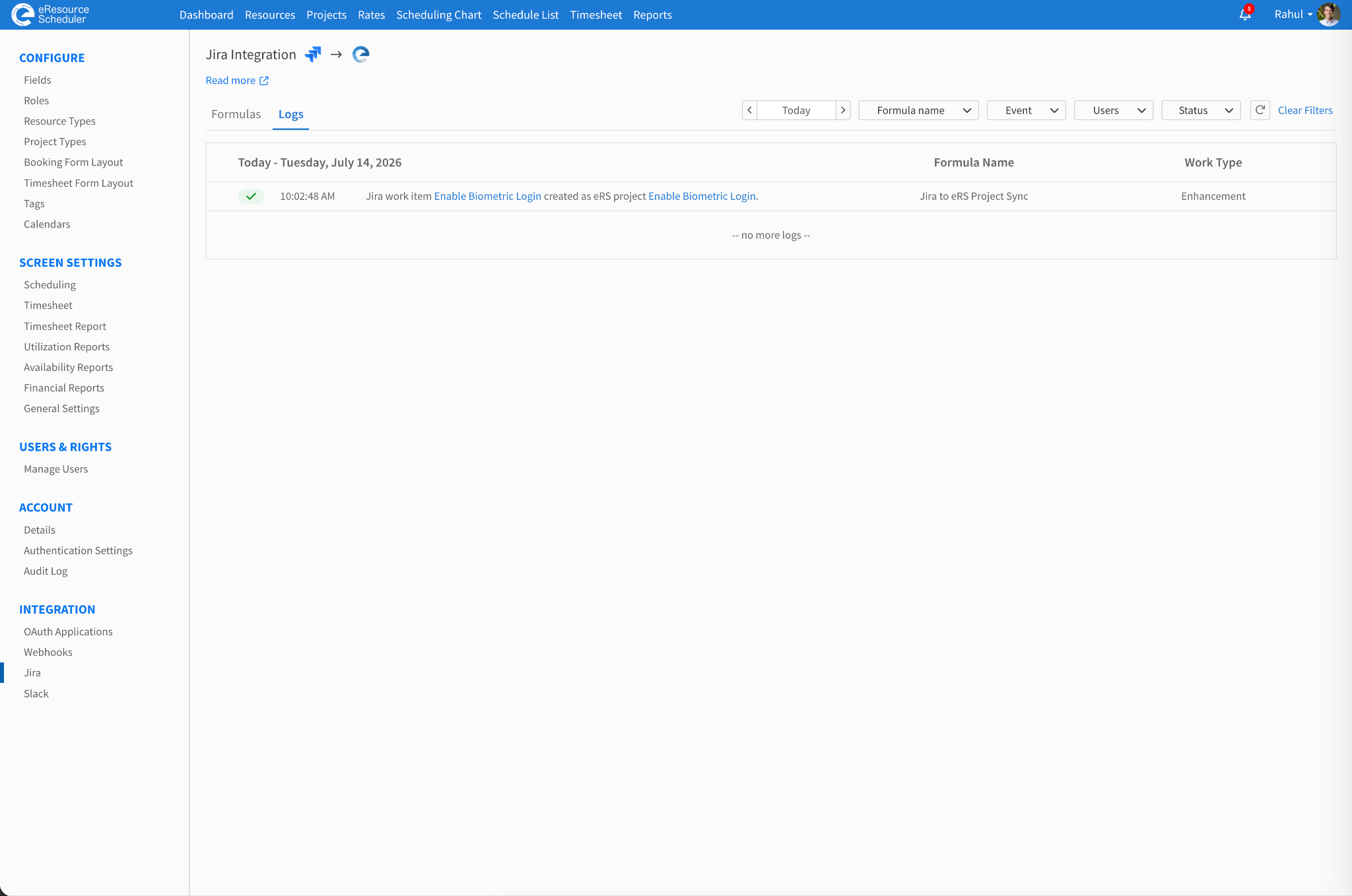Image resolution: width=1352 pixels, height=896 pixels.
Task: Open Roles settings
Action: [36, 100]
